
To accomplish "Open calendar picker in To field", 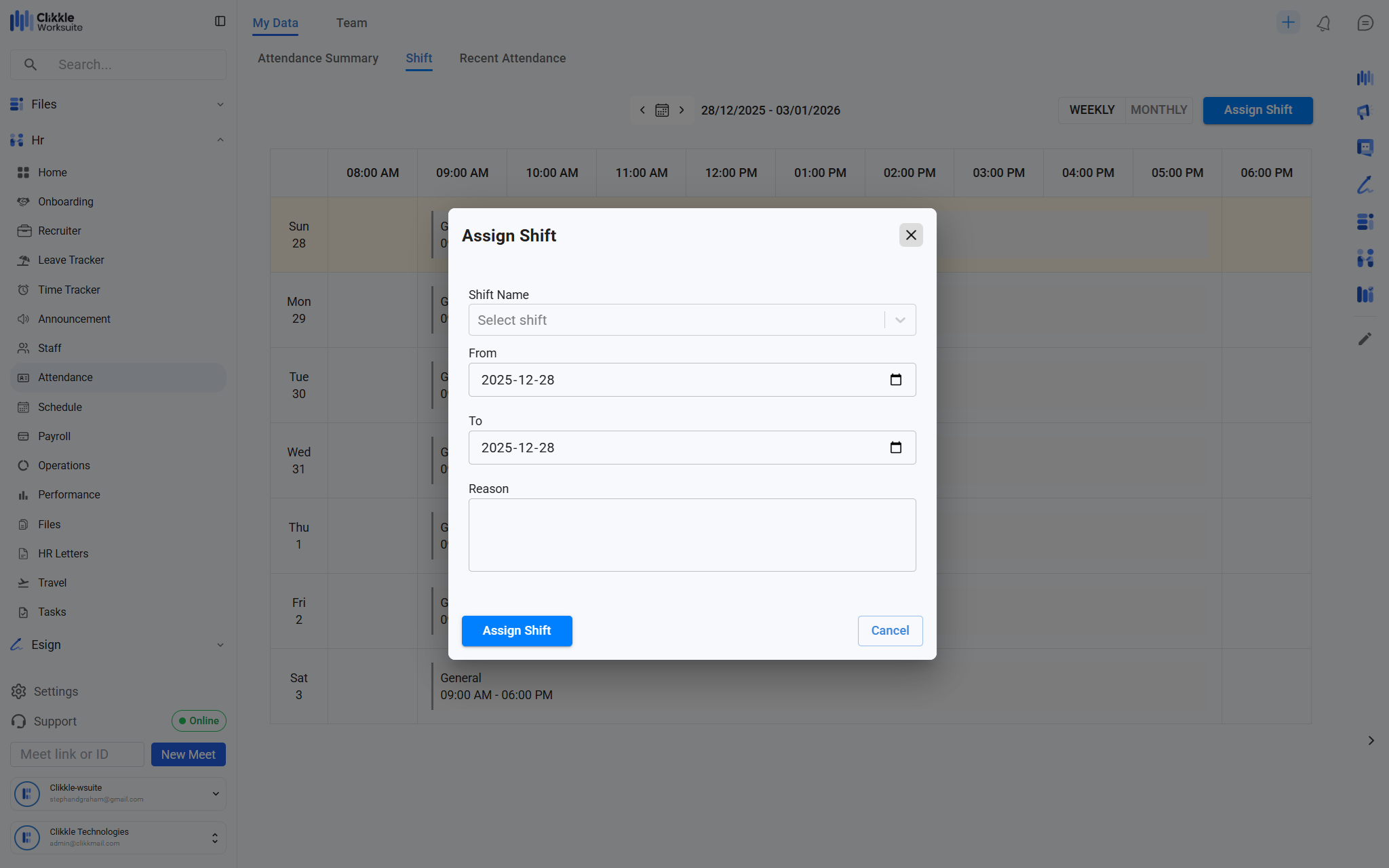I will click(x=895, y=448).
